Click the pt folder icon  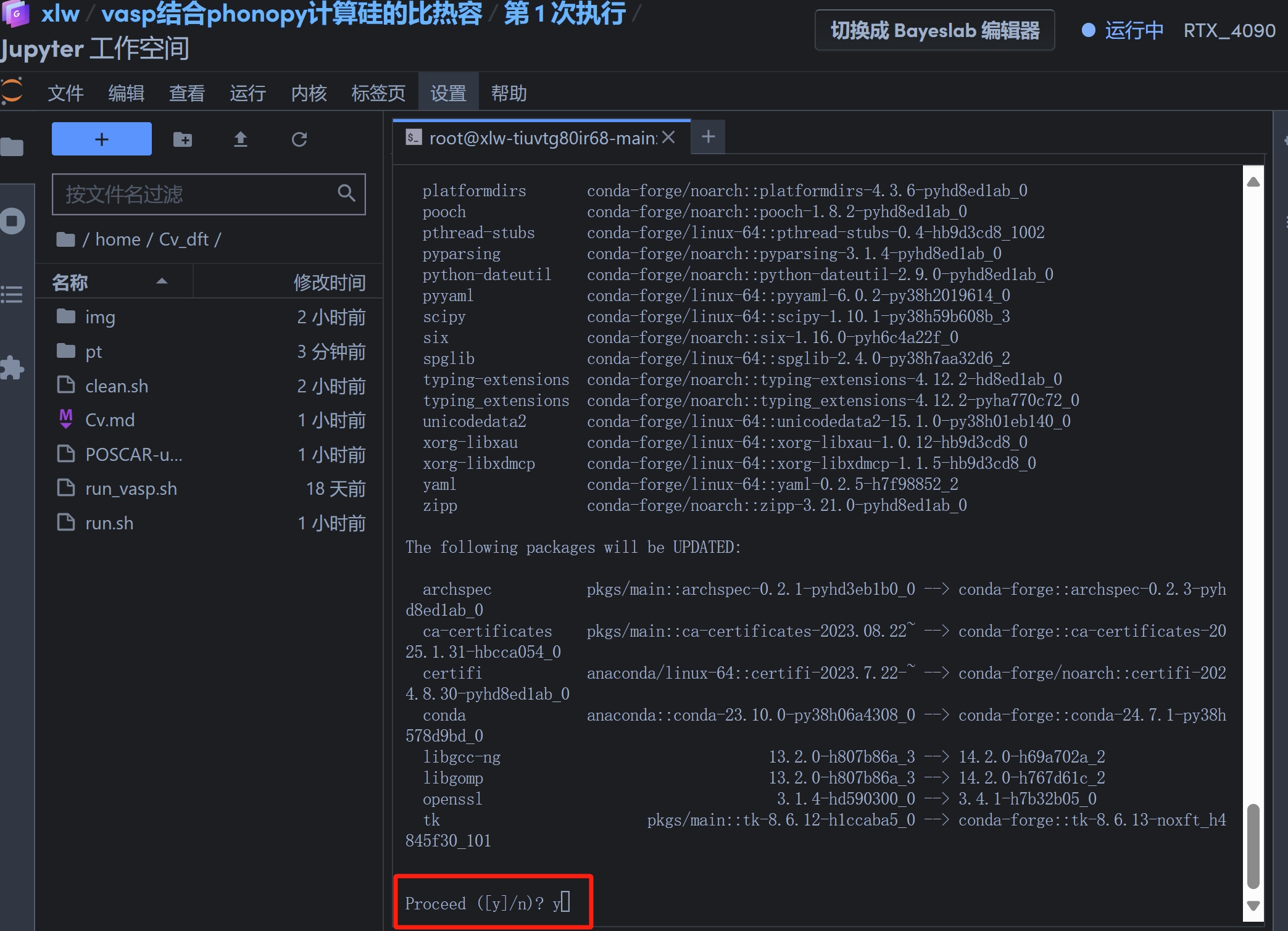point(66,350)
